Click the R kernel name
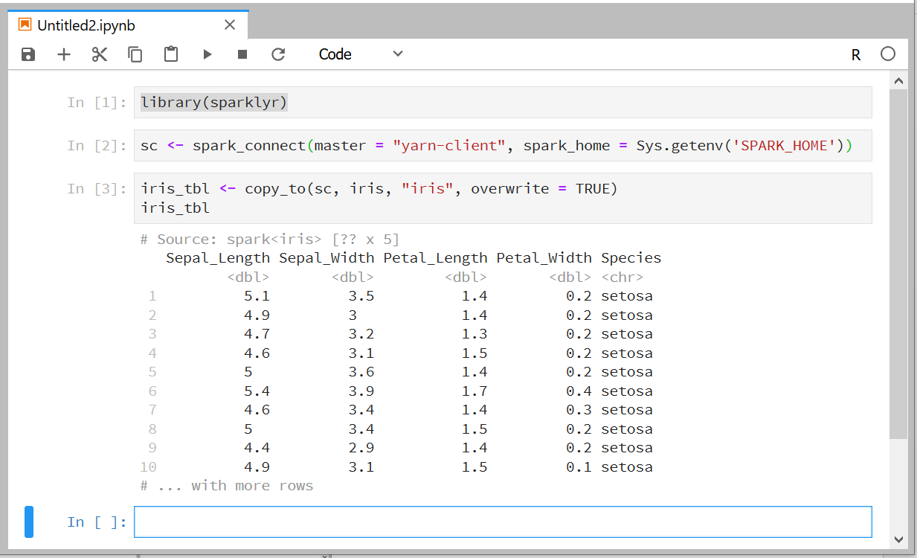Image resolution: width=917 pixels, height=558 pixels. tap(856, 55)
